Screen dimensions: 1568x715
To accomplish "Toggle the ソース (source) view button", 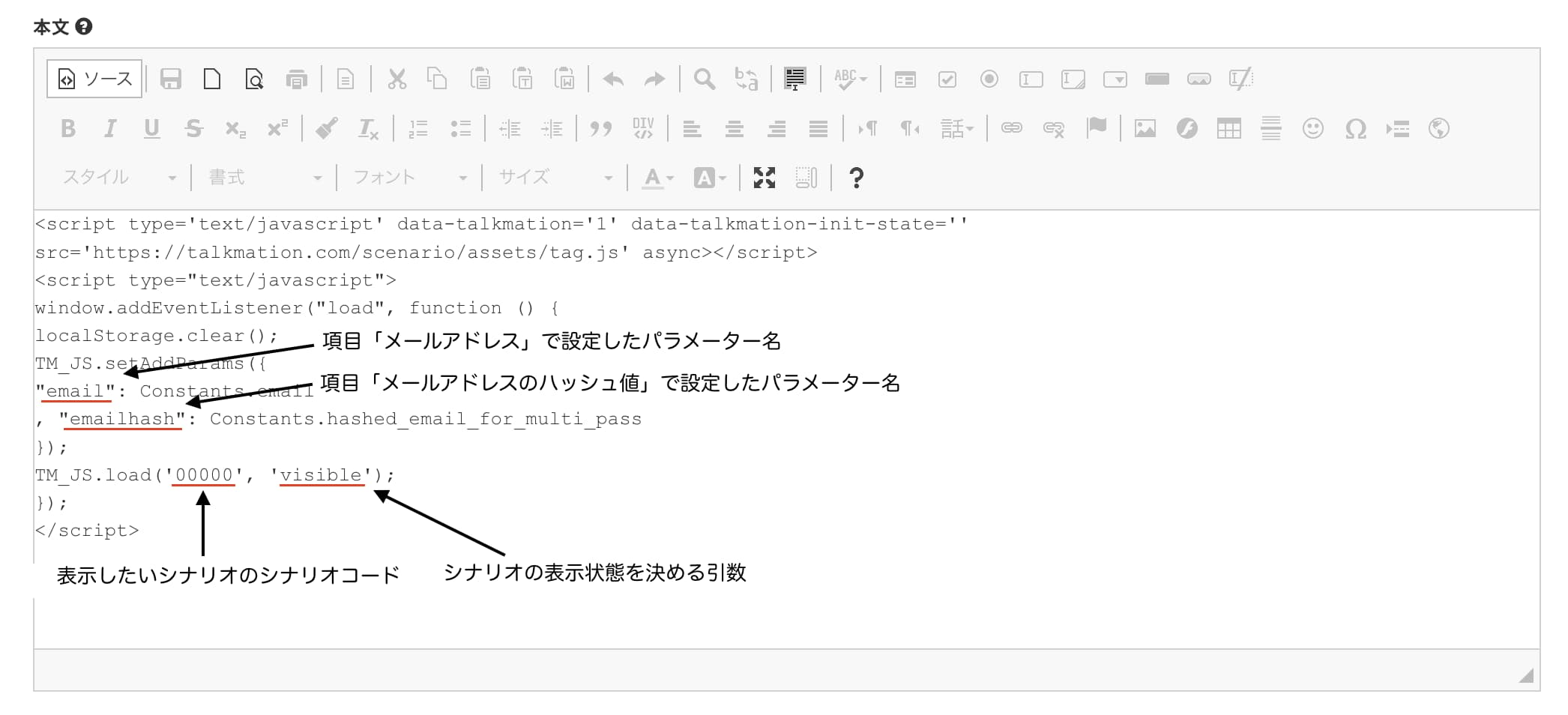I will 93,78.
